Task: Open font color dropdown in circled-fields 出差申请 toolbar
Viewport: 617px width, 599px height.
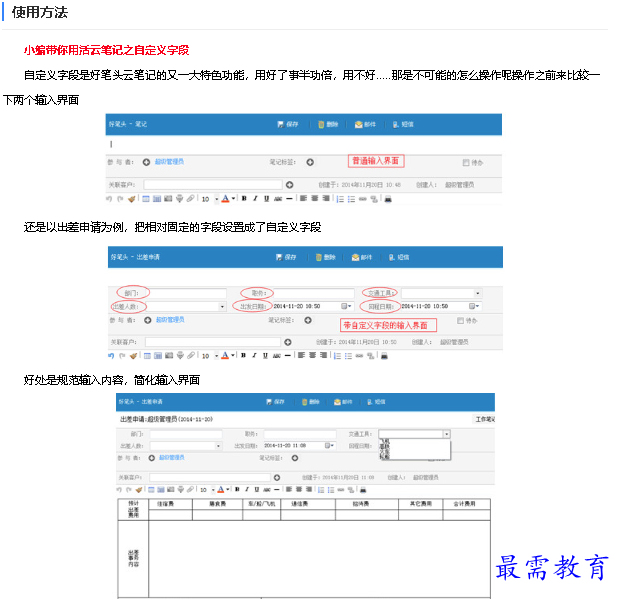Action: [x=233, y=355]
